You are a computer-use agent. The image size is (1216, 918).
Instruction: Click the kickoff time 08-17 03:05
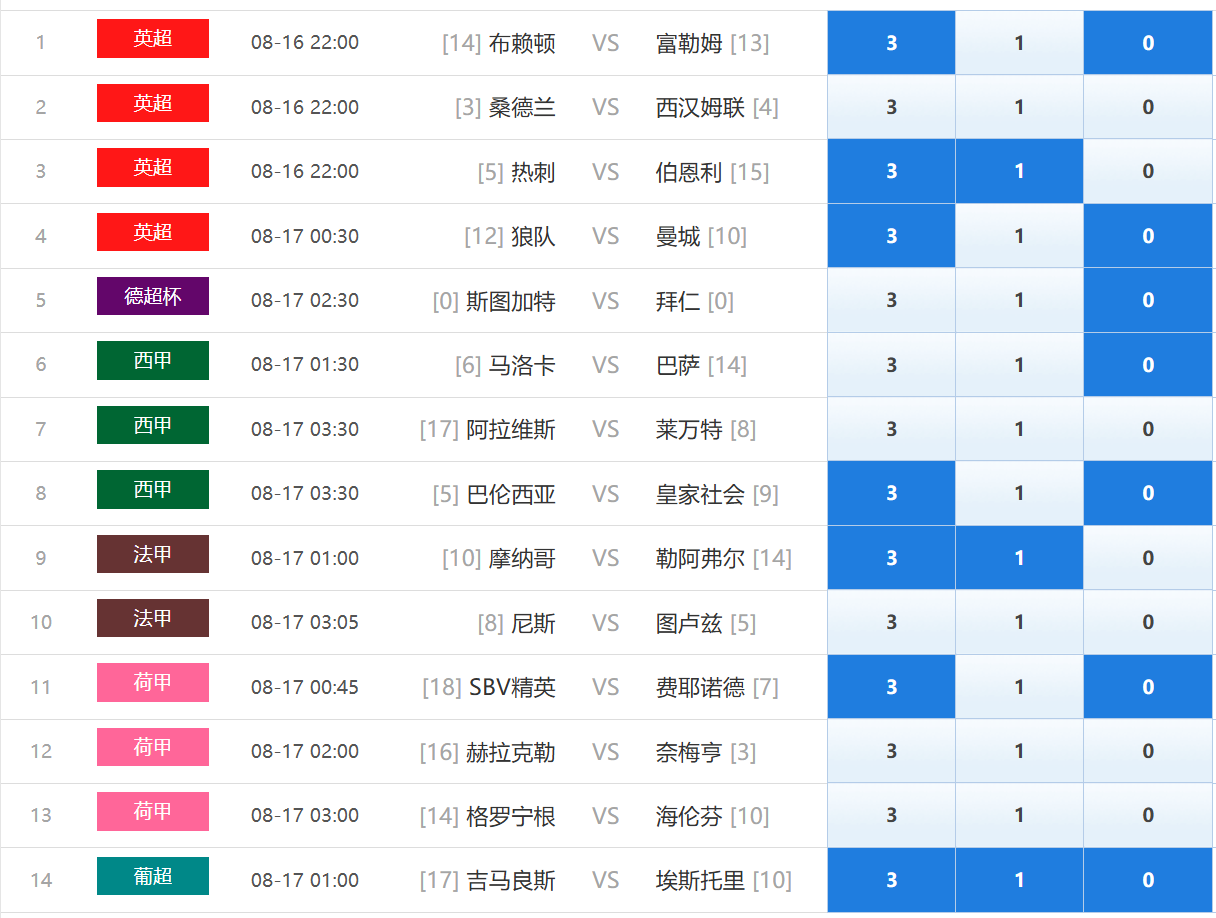tap(305, 622)
